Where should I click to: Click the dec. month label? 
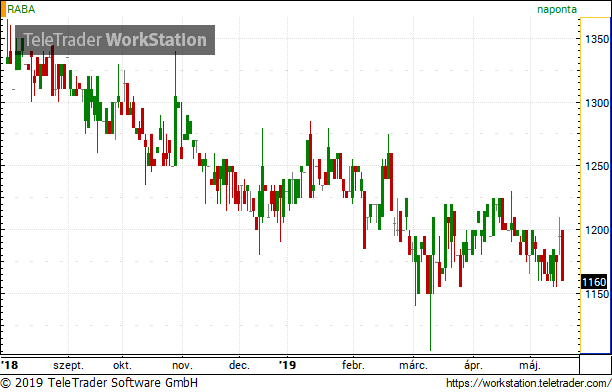click(x=239, y=365)
